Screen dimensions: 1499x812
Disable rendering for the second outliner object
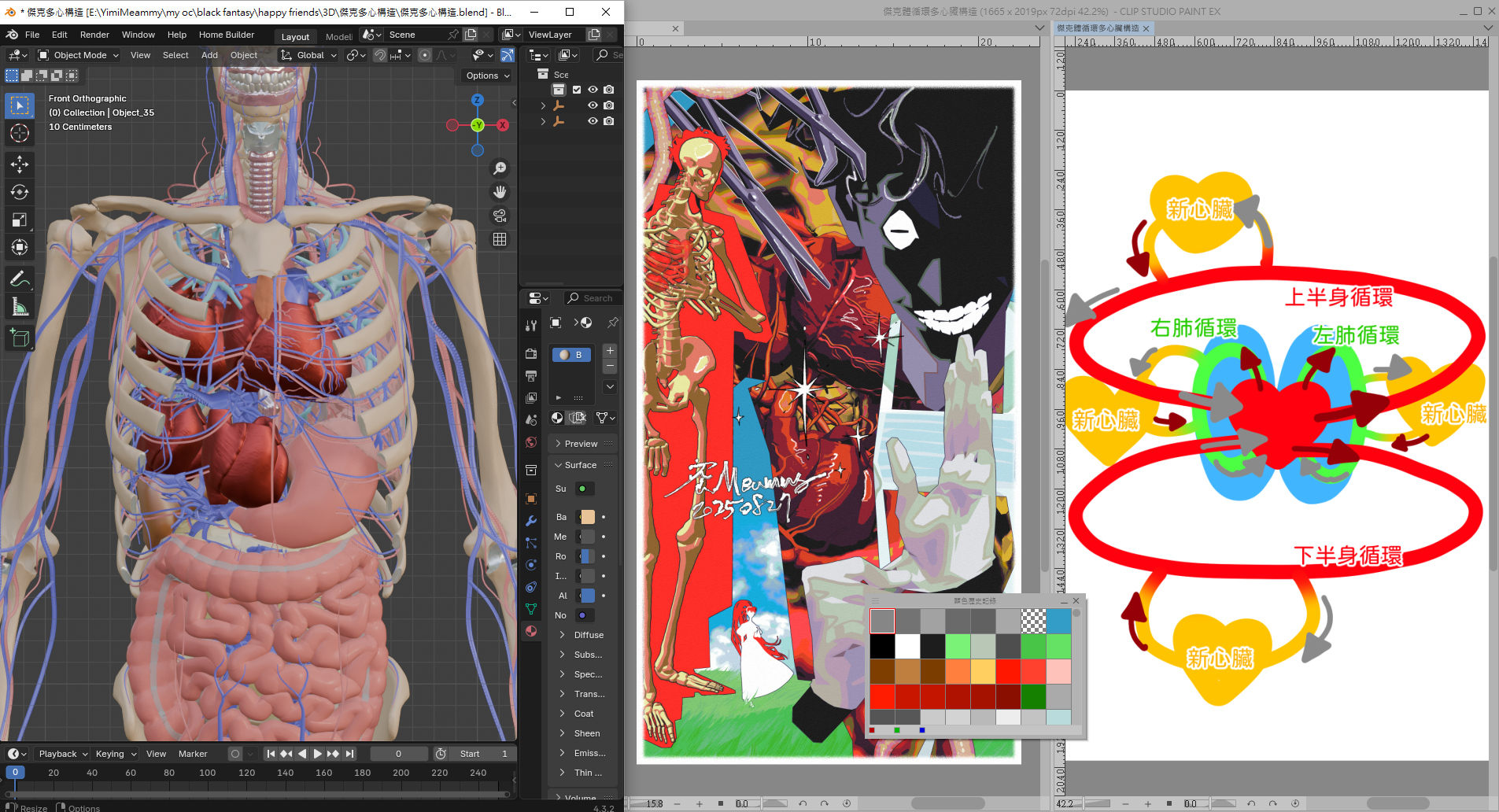tap(608, 105)
